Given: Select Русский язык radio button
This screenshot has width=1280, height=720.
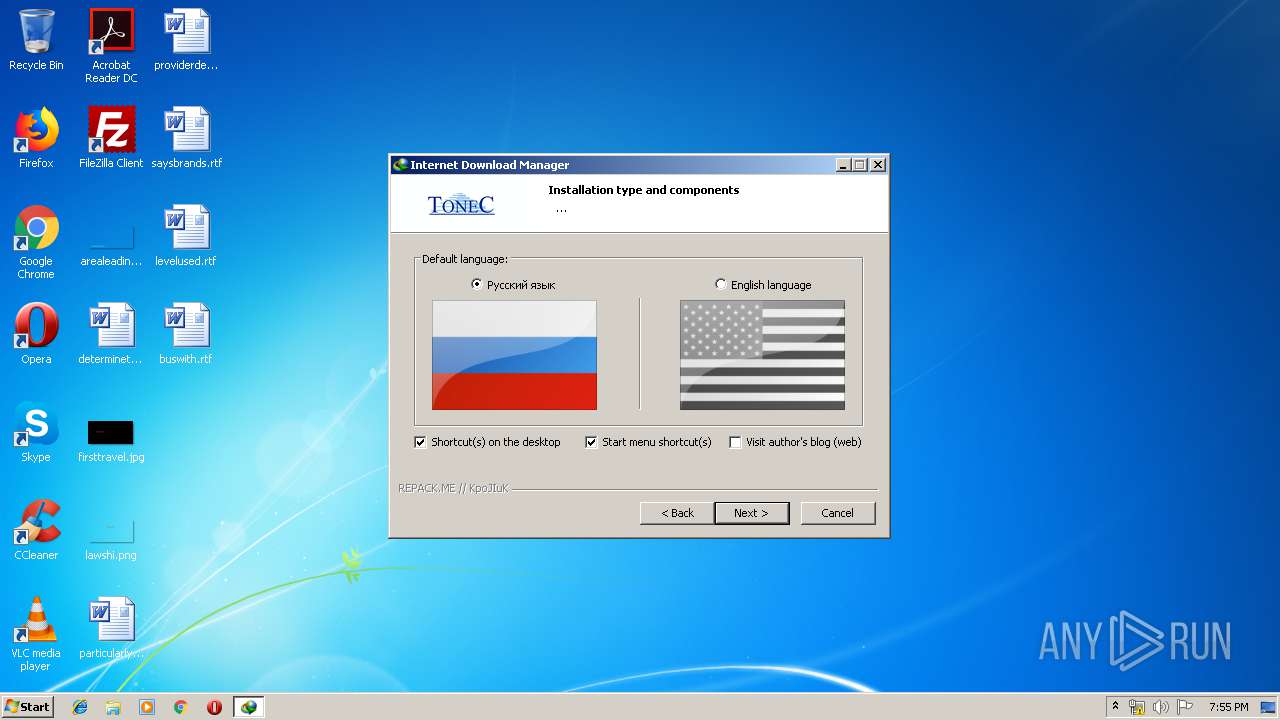Looking at the screenshot, I should [x=476, y=285].
